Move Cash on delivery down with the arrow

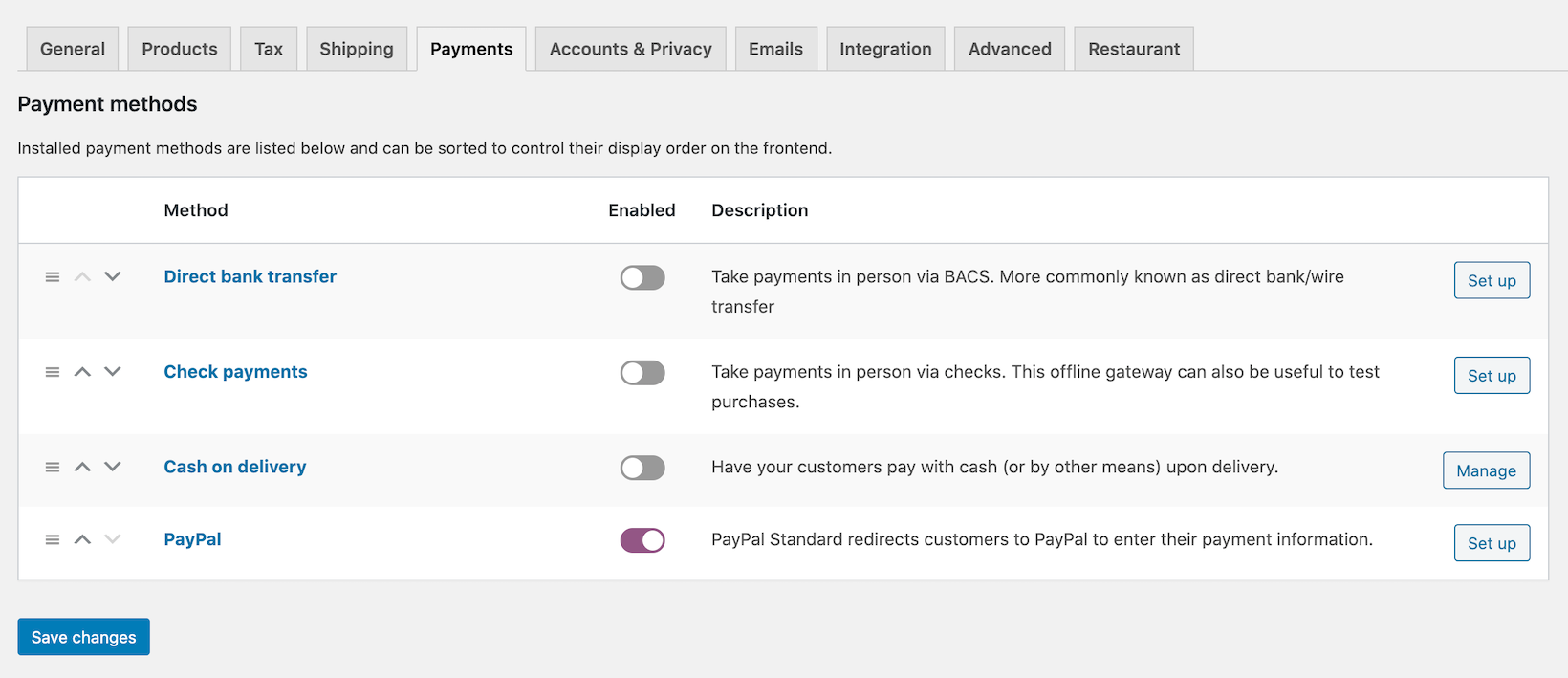point(113,467)
